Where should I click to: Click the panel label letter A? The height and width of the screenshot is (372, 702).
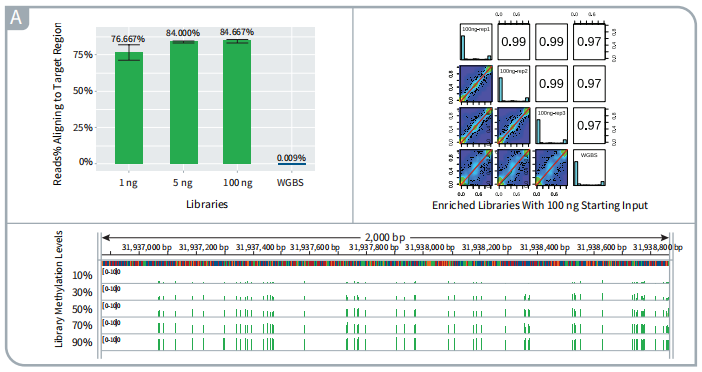(16, 18)
